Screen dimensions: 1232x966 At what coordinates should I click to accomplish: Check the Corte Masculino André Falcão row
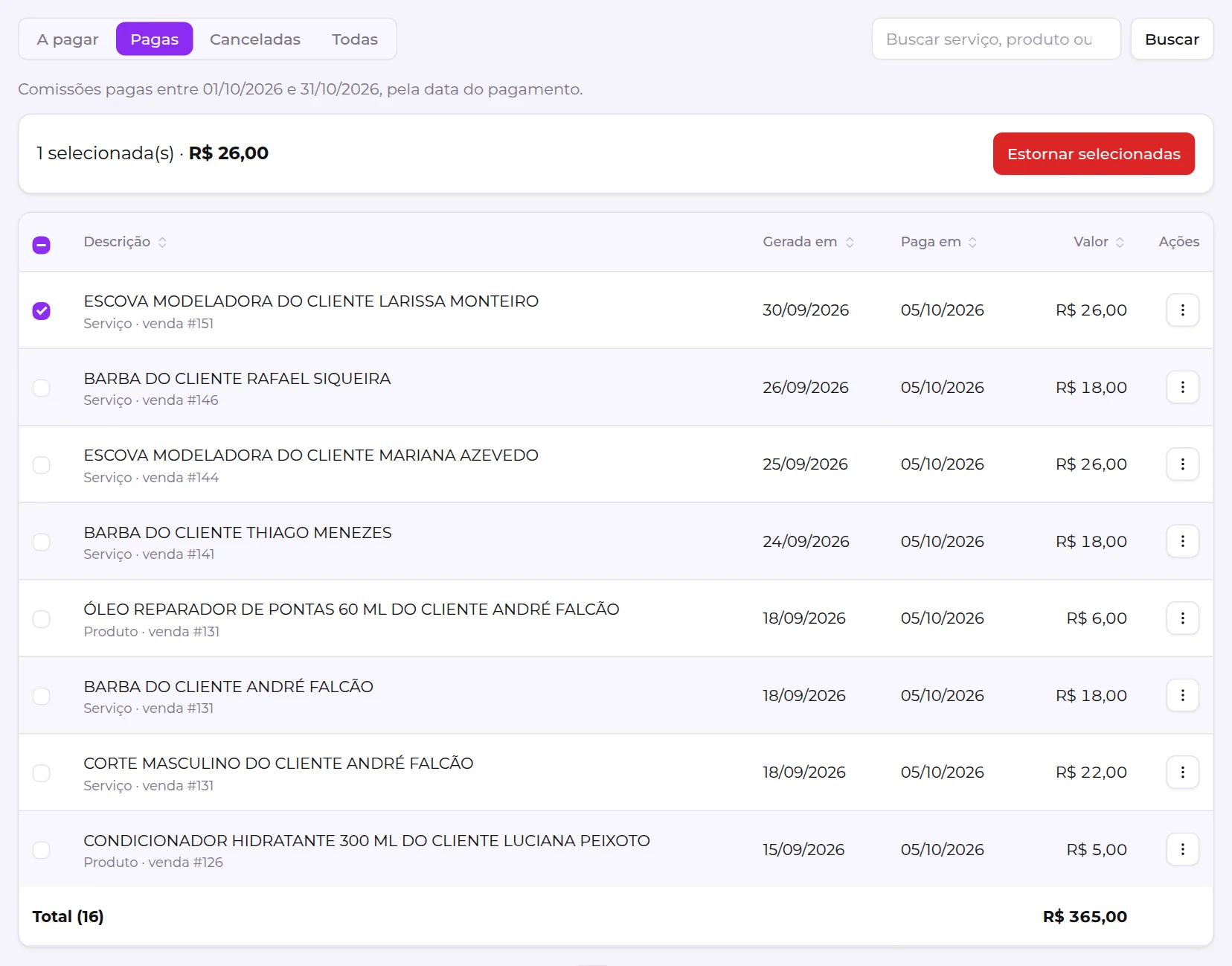coord(42,773)
